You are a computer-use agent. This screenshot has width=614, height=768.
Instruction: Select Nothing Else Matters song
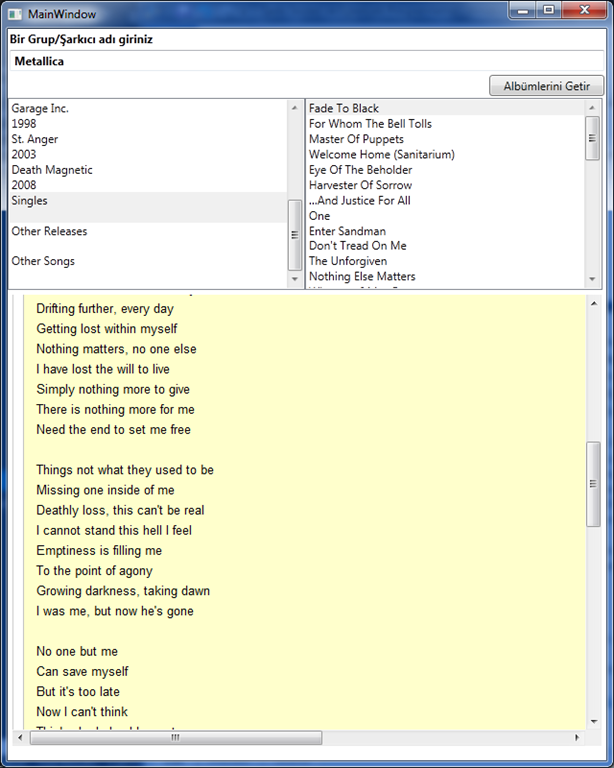click(362, 276)
